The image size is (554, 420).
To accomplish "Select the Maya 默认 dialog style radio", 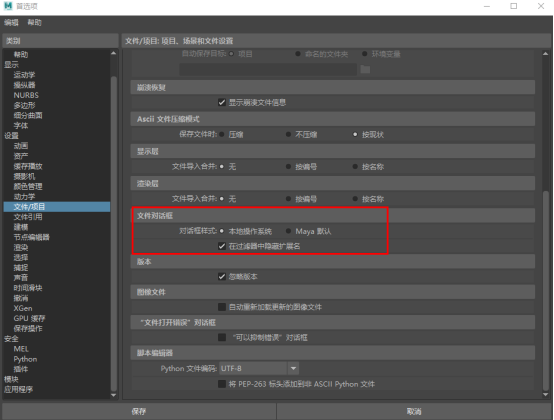I will coord(288,231).
